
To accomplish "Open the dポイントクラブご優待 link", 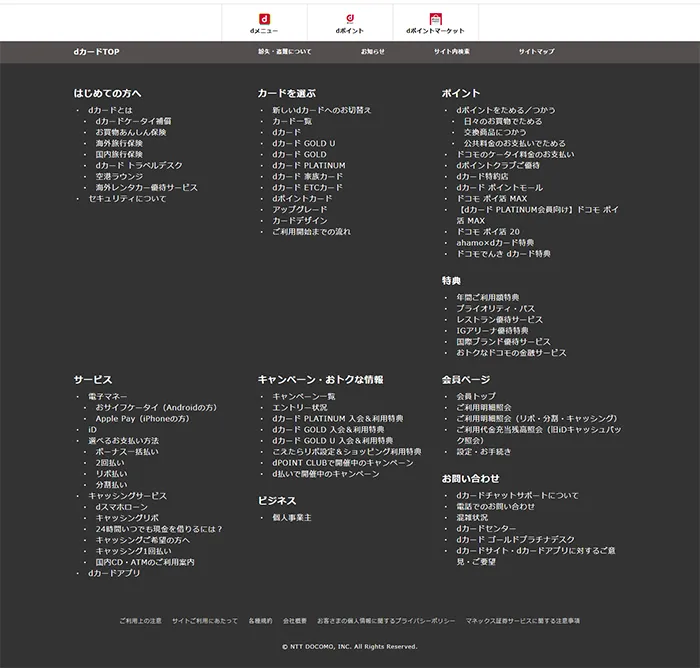I will coord(498,165).
